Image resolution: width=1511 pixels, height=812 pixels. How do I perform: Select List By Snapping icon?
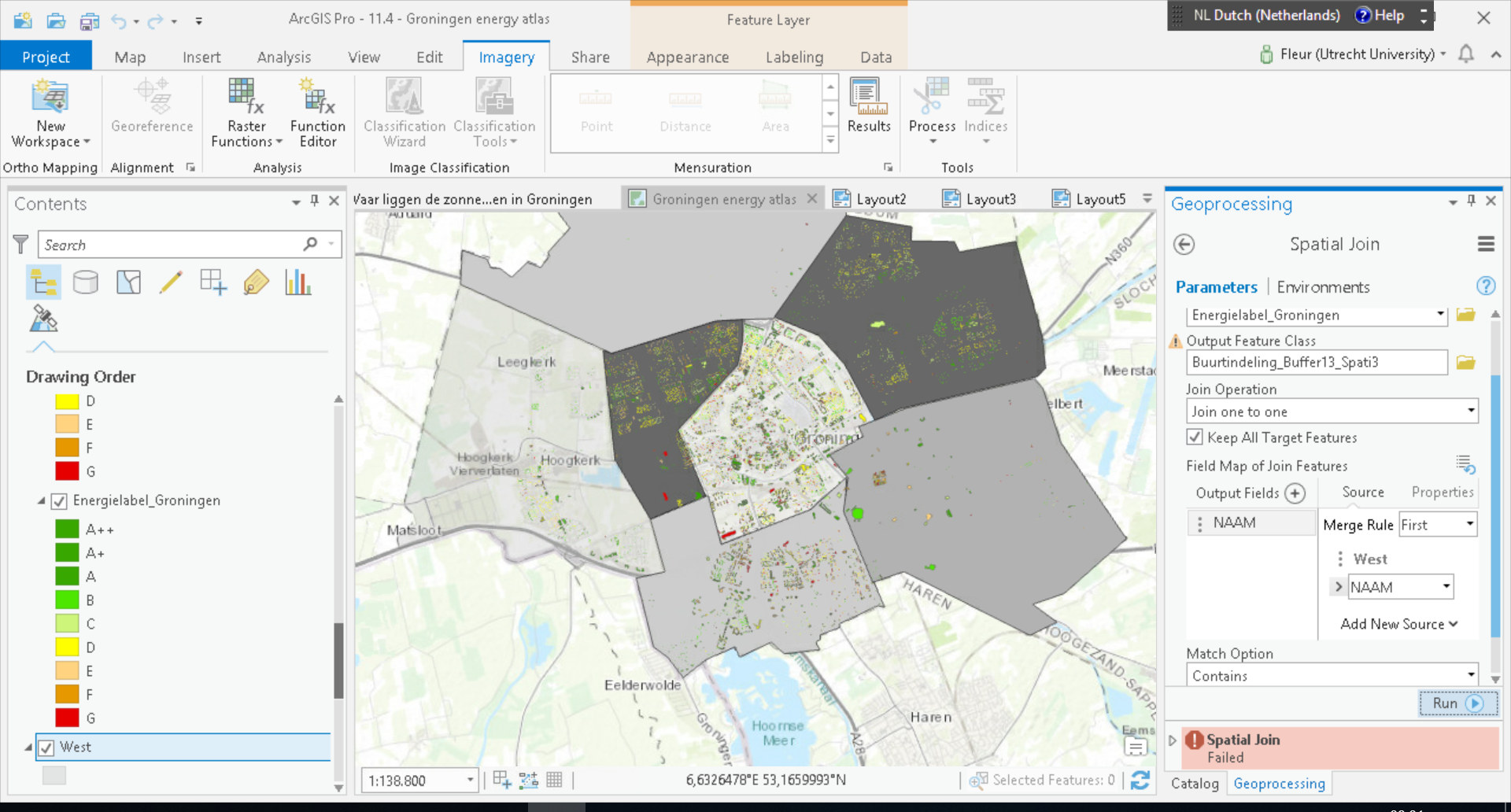point(213,282)
